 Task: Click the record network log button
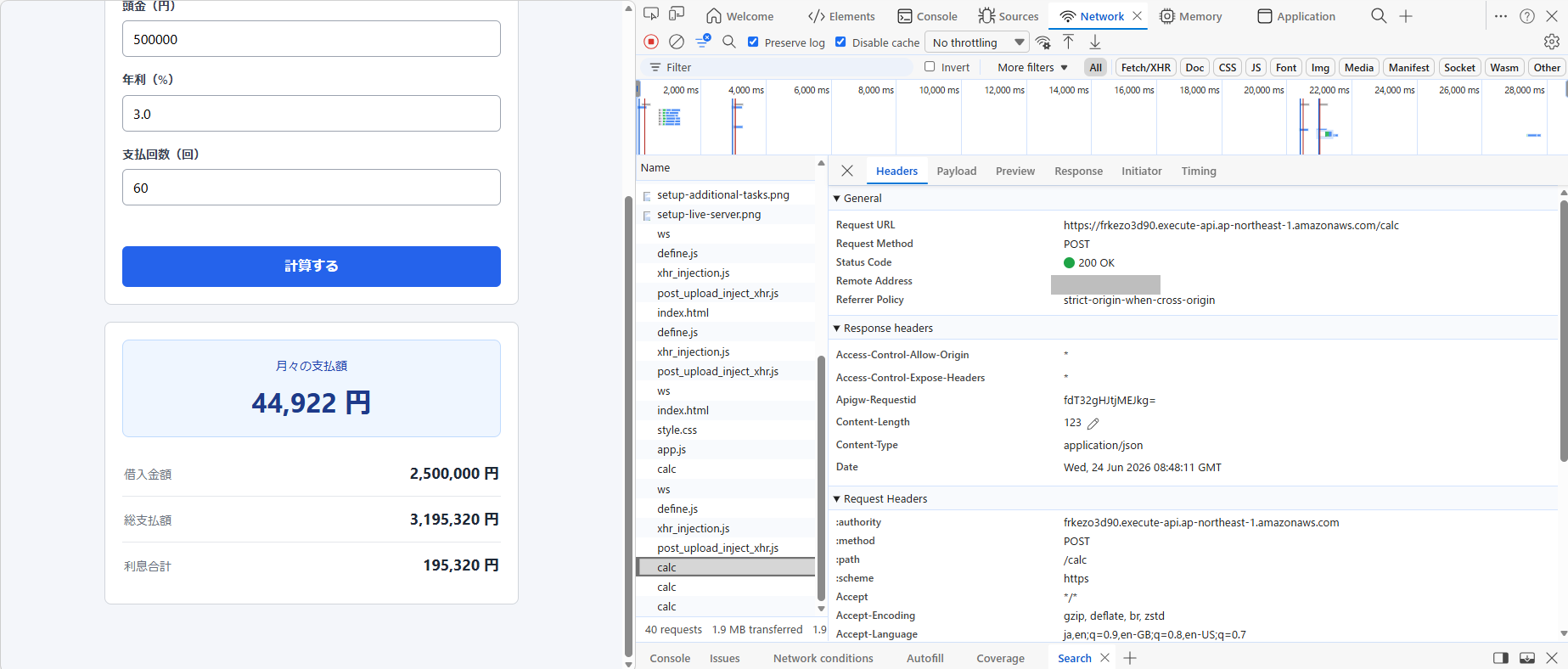click(651, 42)
